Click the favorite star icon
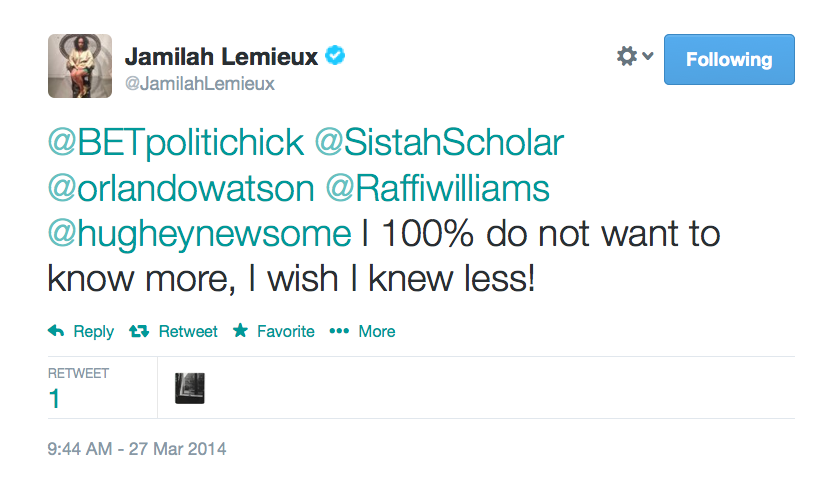The image size is (833, 498). [x=240, y=331]
